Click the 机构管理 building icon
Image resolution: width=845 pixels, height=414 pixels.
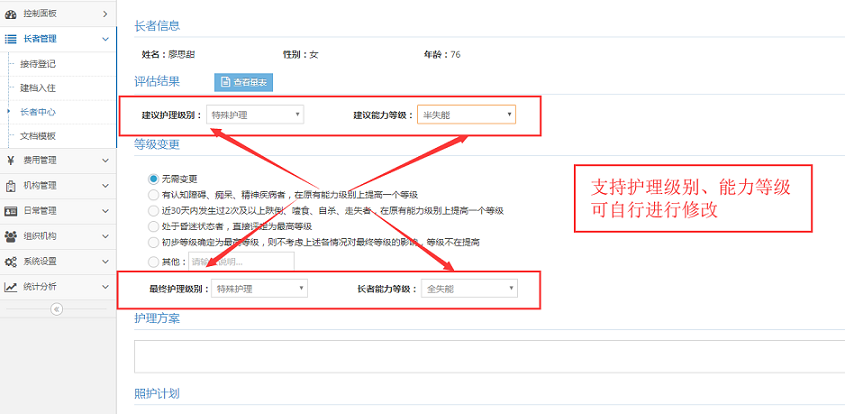point(11,185)
